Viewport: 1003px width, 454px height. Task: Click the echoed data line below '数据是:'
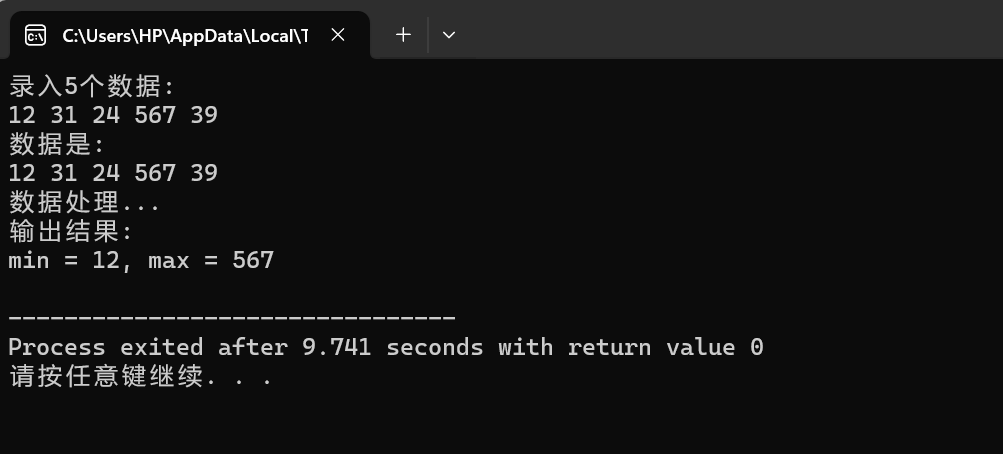pyautogui.click(x=113, y=173)
